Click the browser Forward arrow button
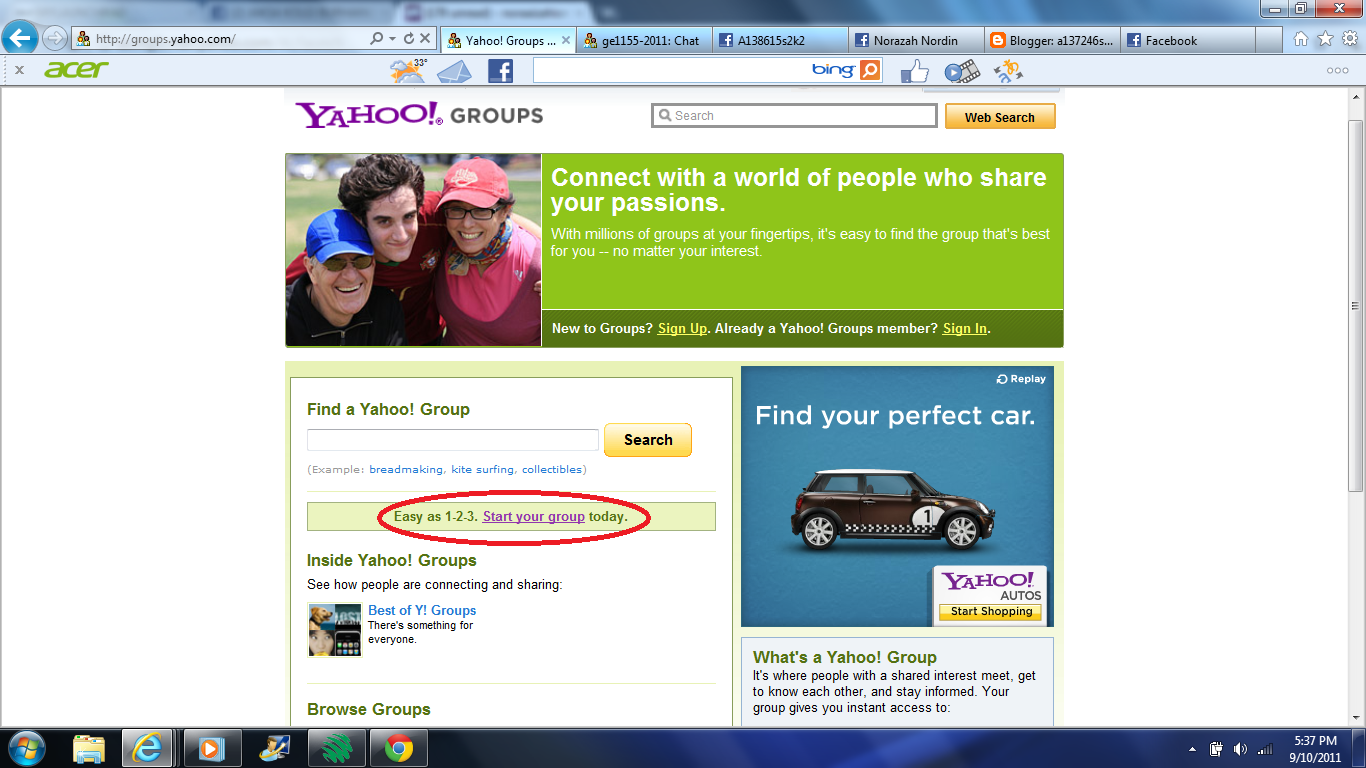 coord(54,39)
